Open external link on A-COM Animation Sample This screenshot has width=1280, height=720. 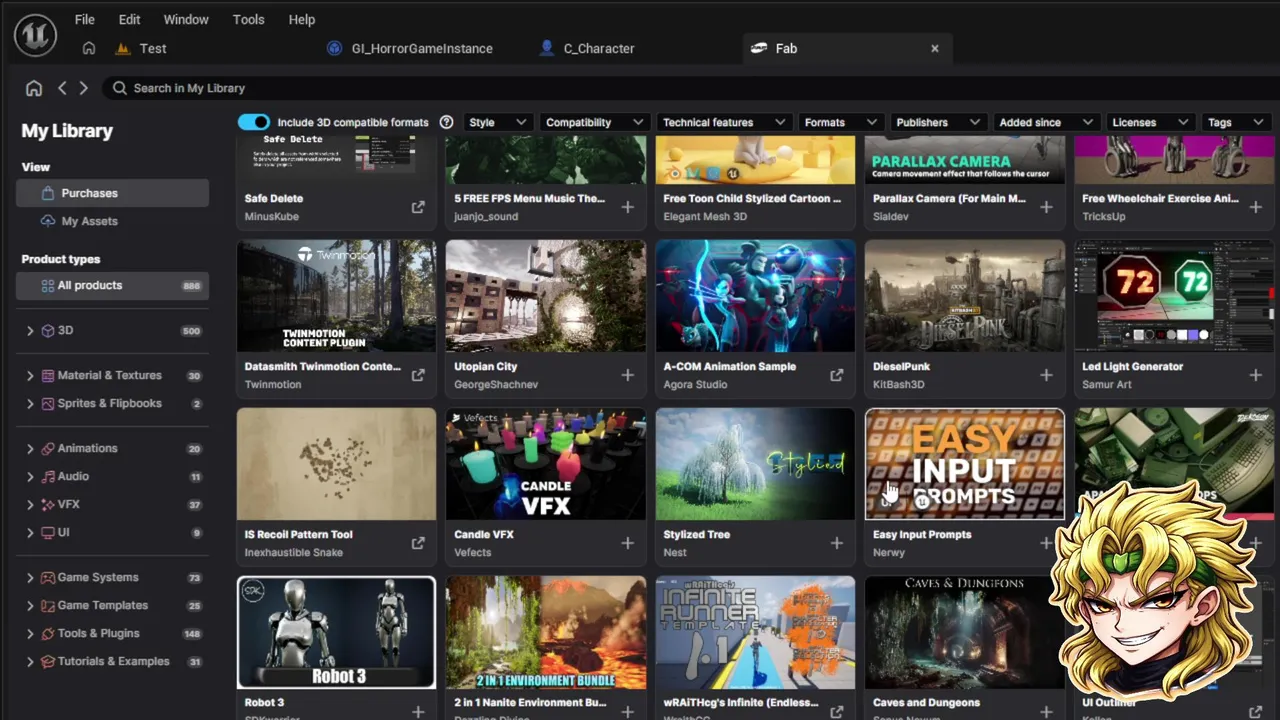coord(837,375)
